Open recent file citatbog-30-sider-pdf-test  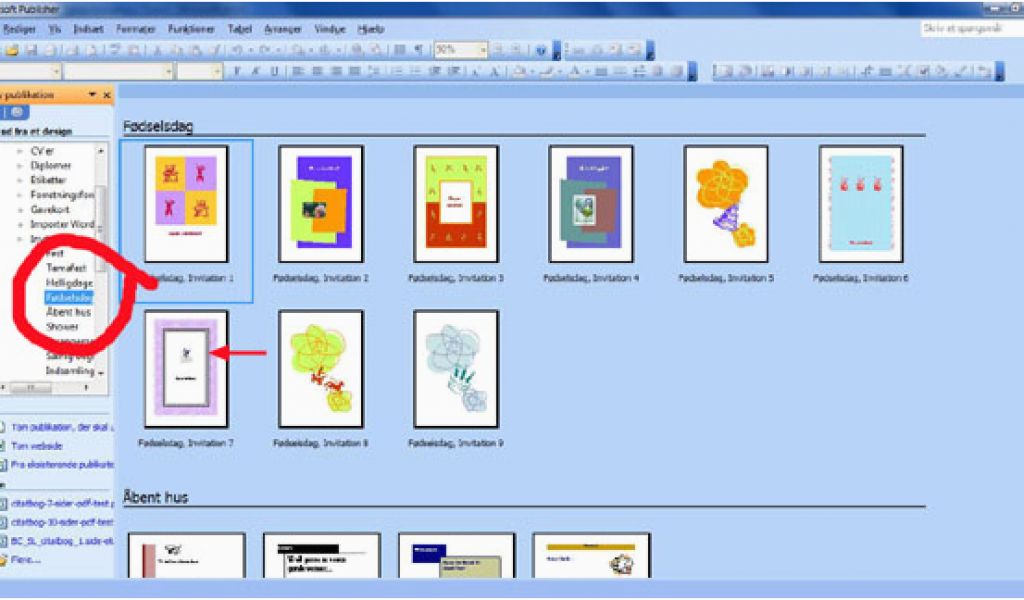click(61, 522)
